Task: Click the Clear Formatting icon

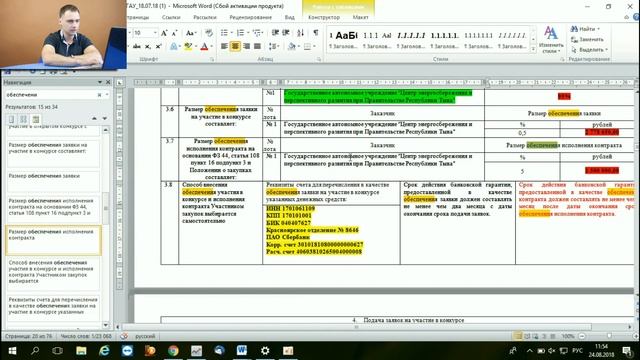Action: tap(209, 33)
